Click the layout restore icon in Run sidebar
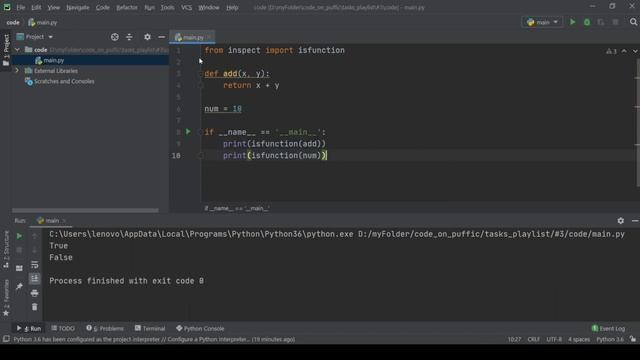 coord(19,268)
